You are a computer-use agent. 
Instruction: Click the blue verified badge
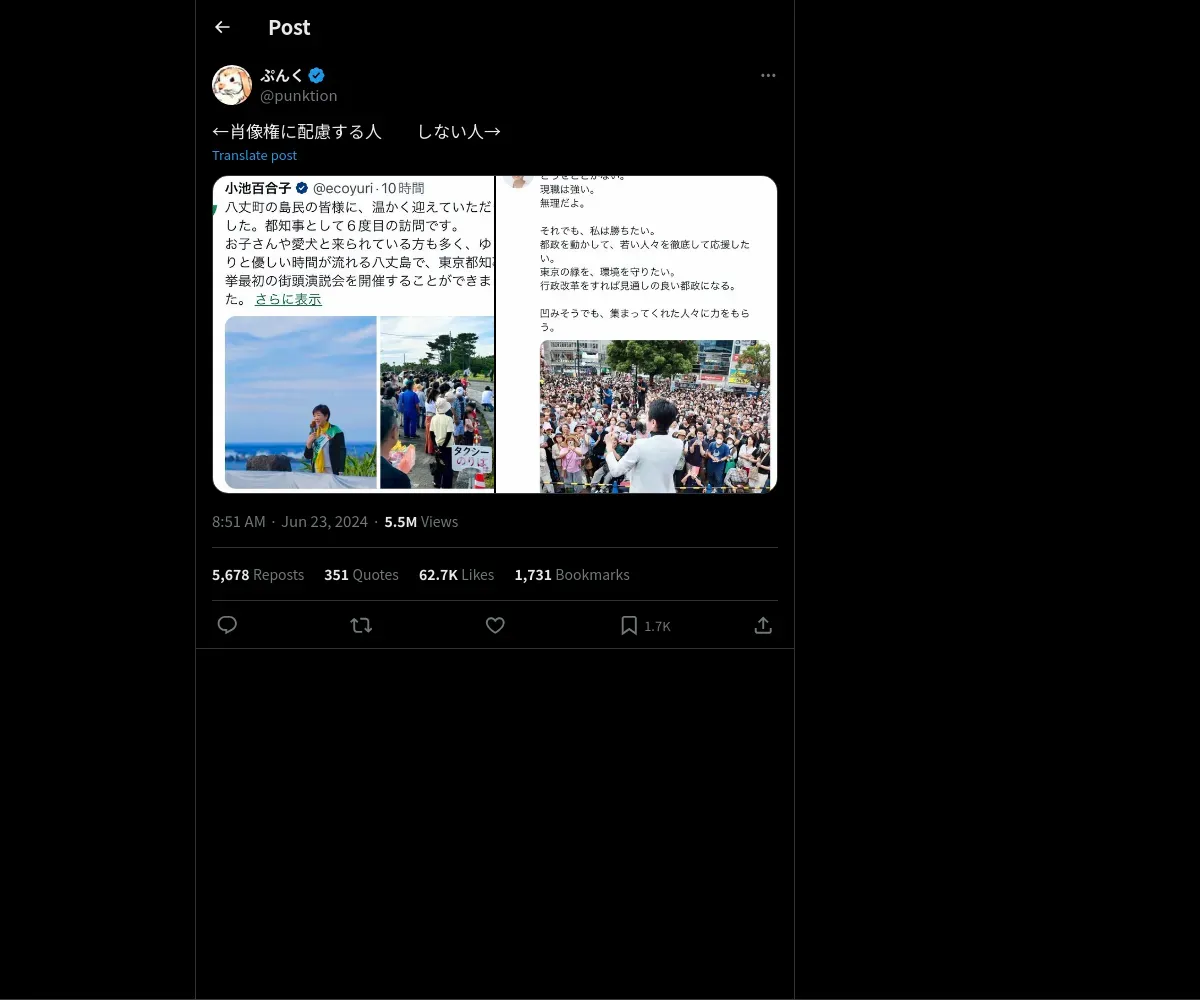click(x=316, y=75)
